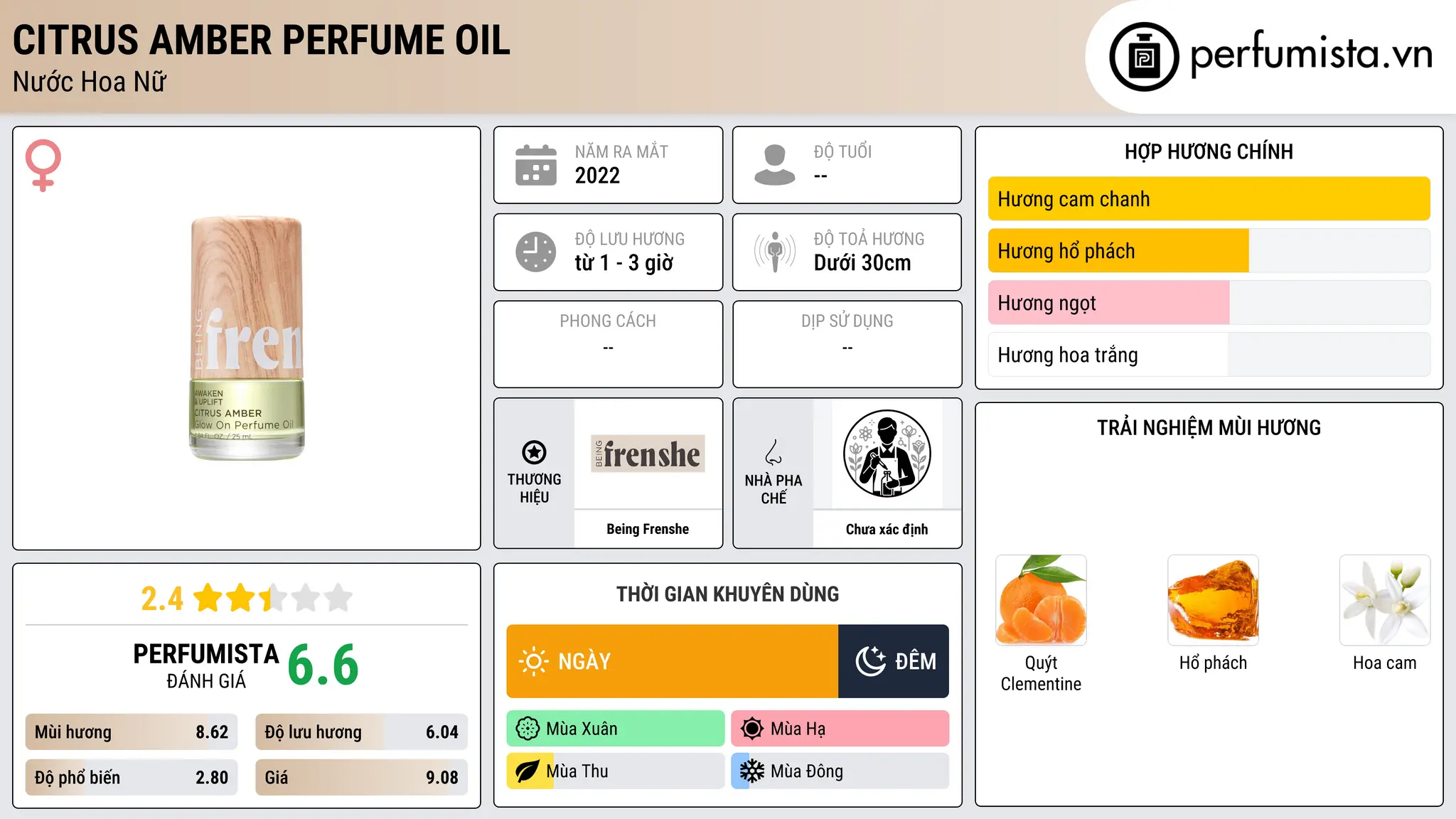Image resolution: width=1456 pixels, height=819 pixels.
Task: Click the person silhouette icon beside ĐỘ TUỔI
Action: (x=775, y=165)
